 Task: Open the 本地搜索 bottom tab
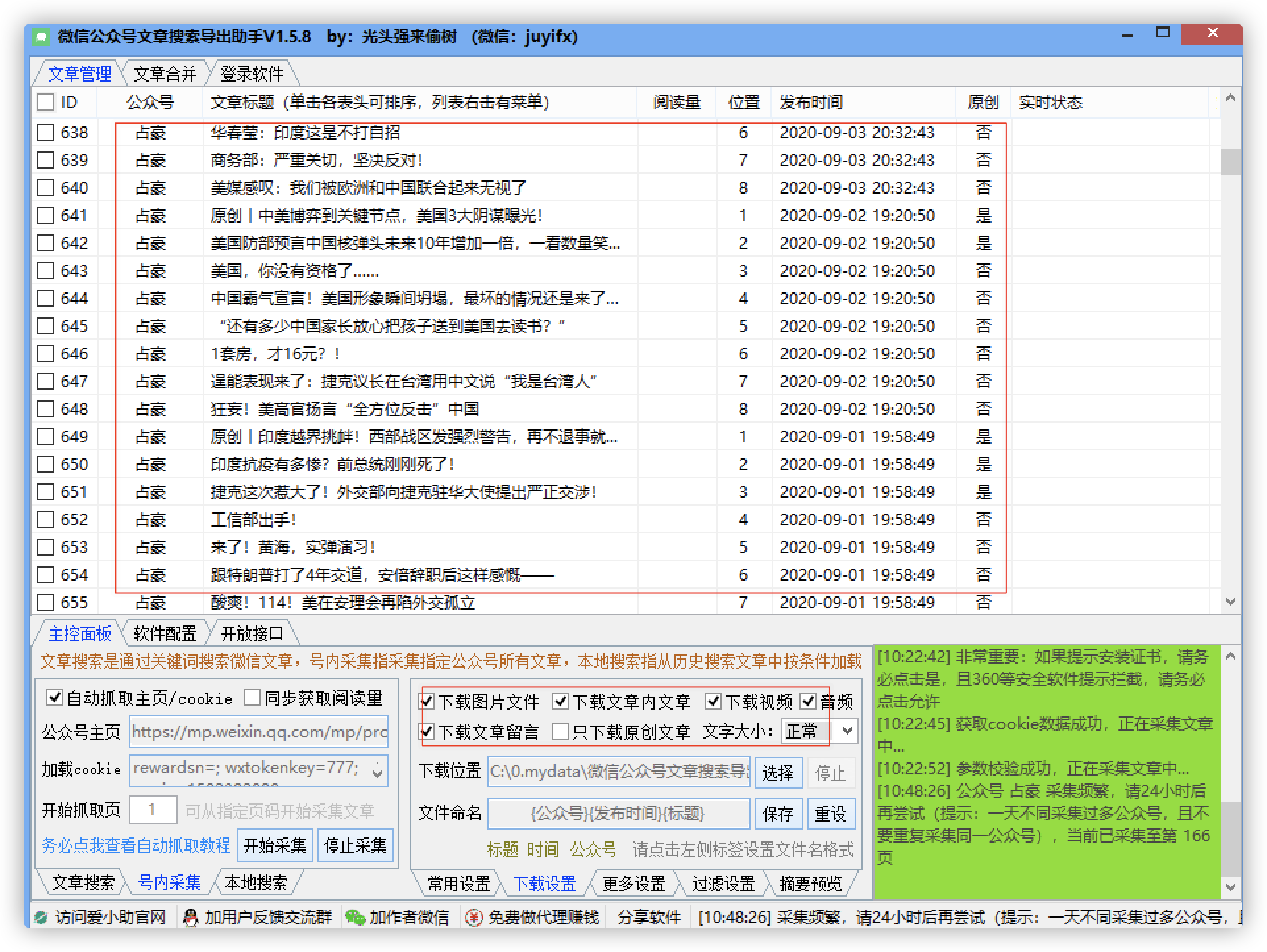[x=256, y=882]
